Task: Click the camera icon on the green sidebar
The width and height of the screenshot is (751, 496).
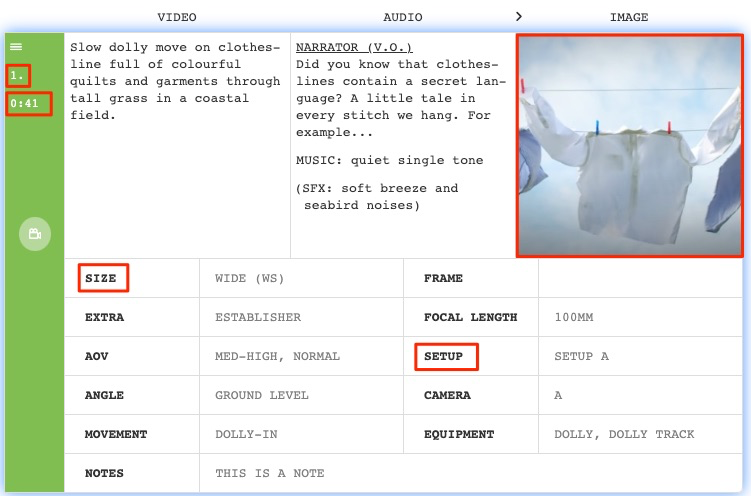Action: pyautogui.click(x=35, y=234)
